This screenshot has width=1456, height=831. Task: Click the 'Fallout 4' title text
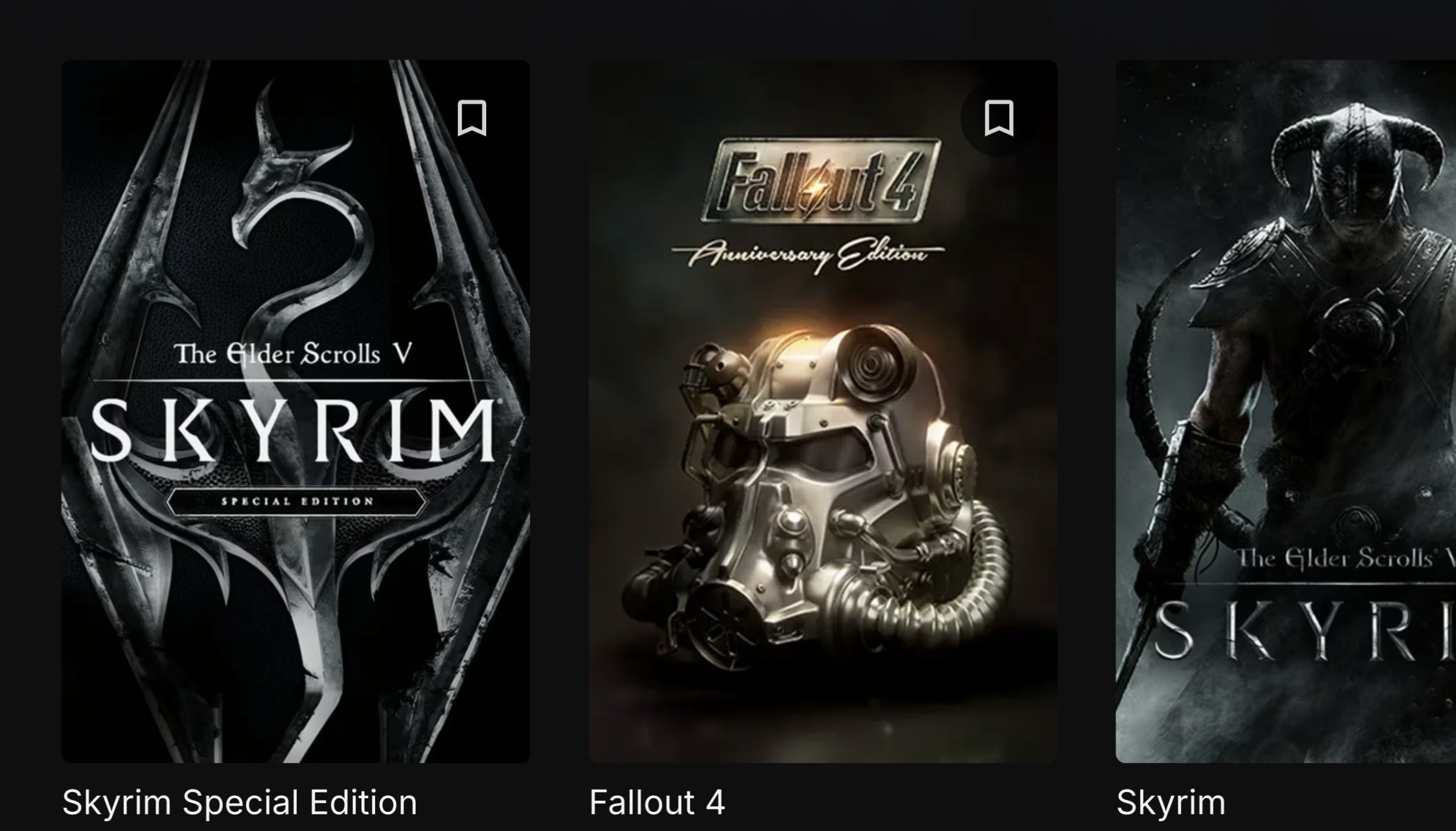657,802
